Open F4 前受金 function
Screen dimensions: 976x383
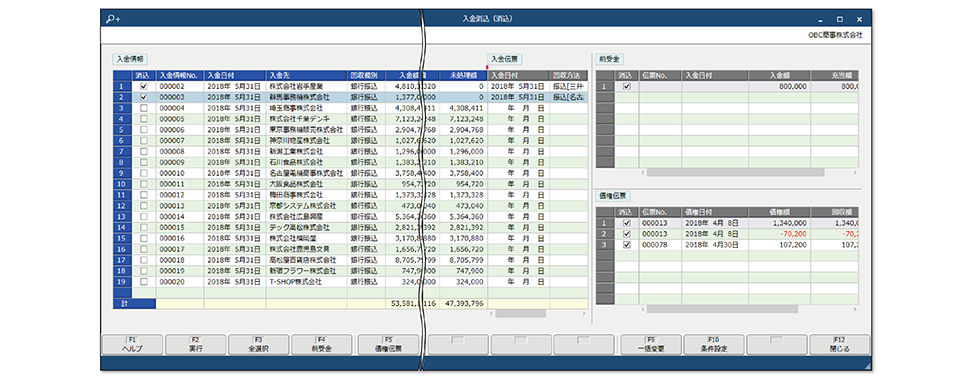[x=323, y=345]
